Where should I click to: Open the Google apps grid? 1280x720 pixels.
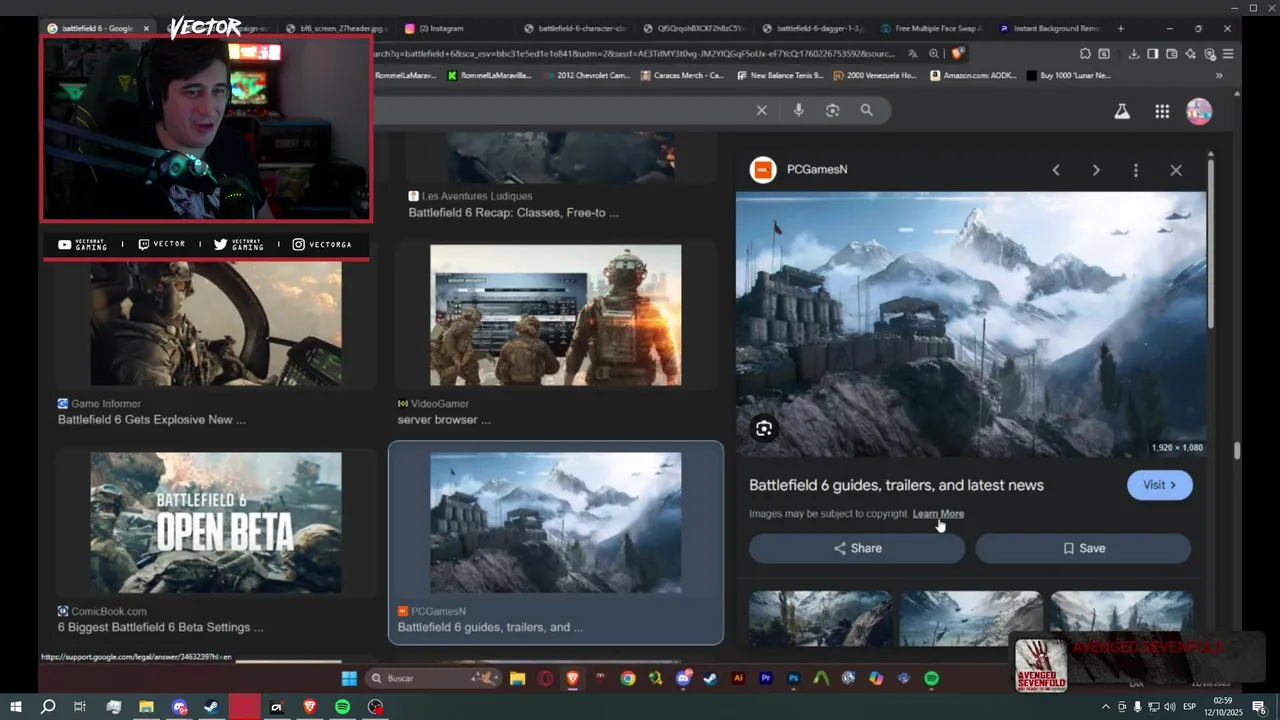click(1162, 112)
